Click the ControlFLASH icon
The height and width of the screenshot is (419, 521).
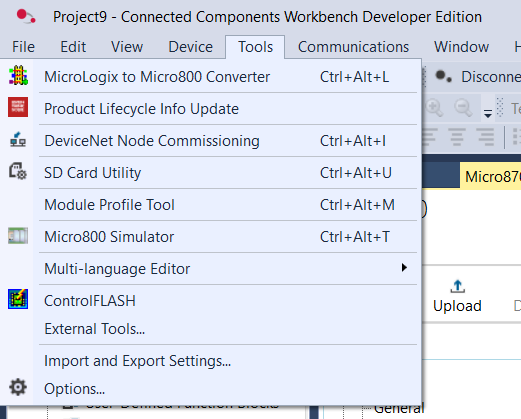[x=18, y=299]
